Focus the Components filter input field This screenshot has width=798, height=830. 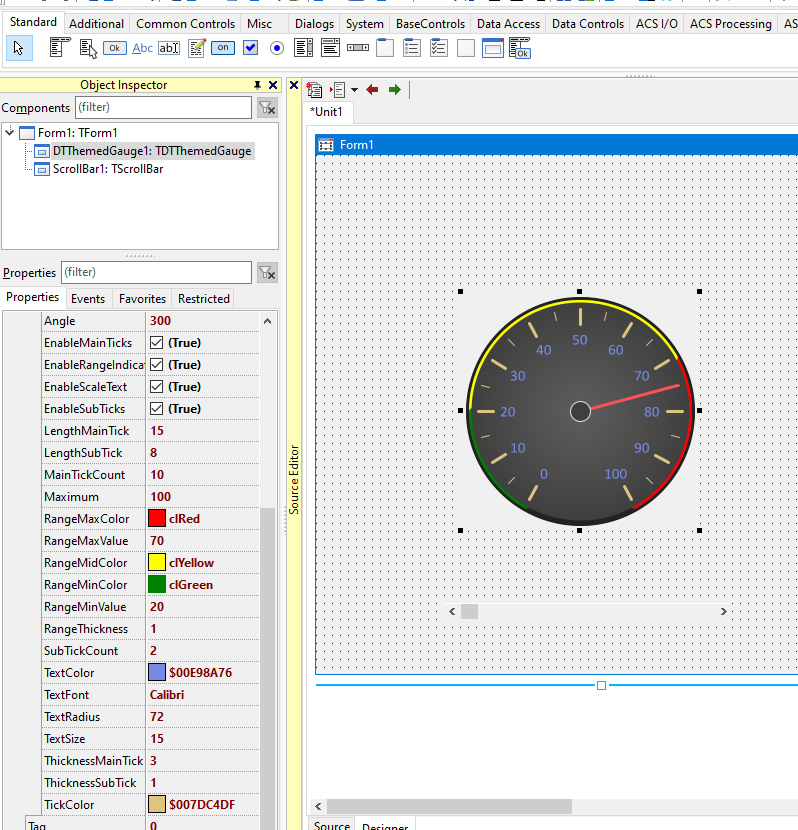164,108
